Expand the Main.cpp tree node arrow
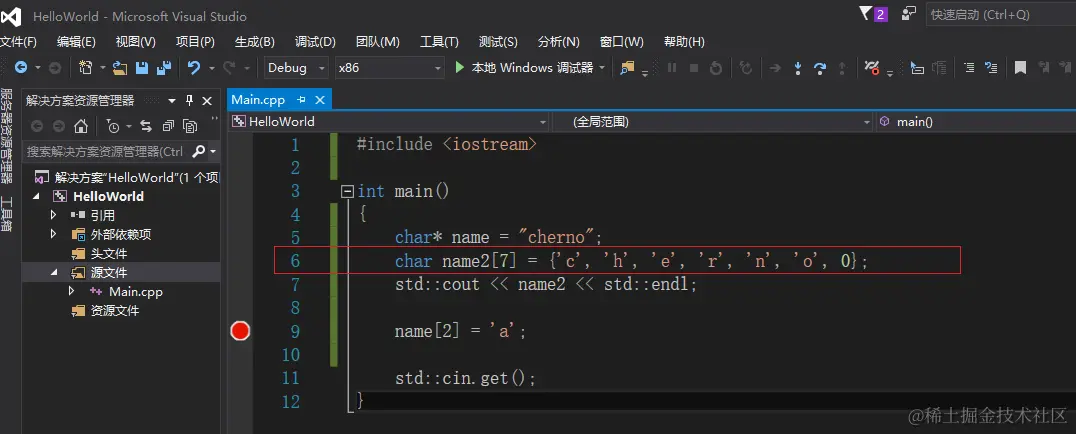Image resolution: width=1076 pixels, height=434 pixels. tap(71, 291)
